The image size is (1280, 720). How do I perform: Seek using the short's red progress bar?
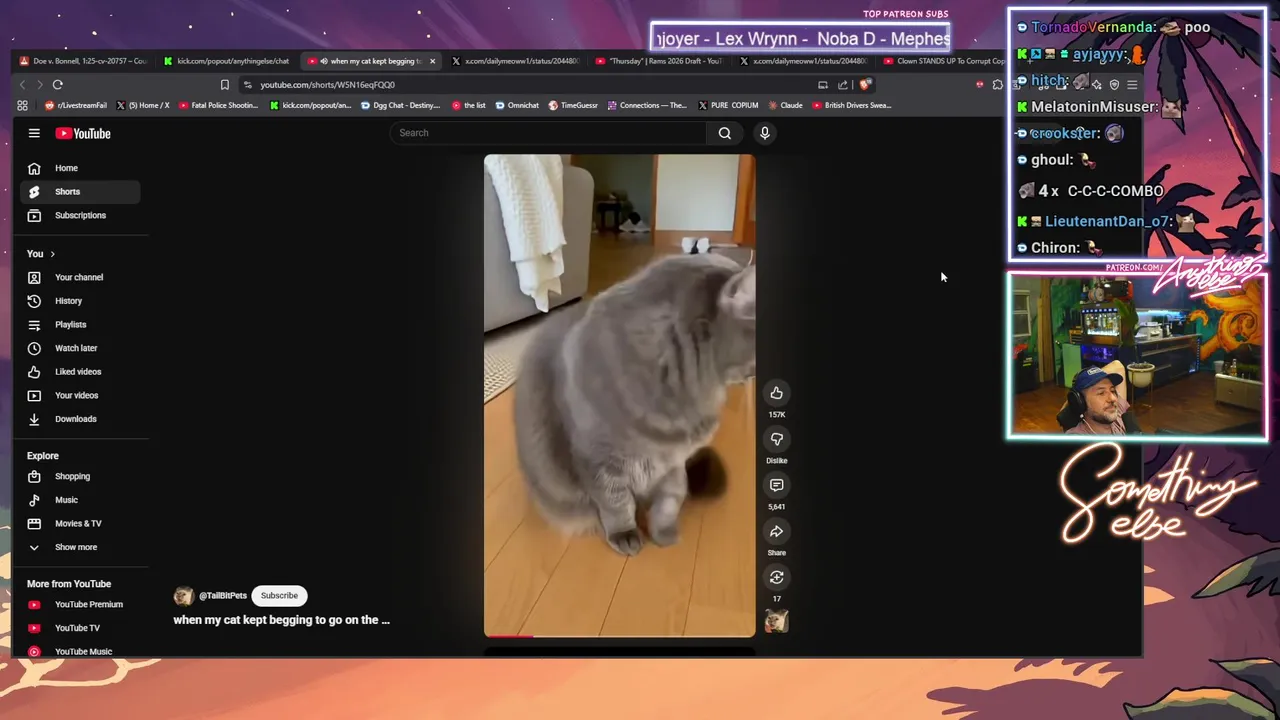(x=620, y=635)
